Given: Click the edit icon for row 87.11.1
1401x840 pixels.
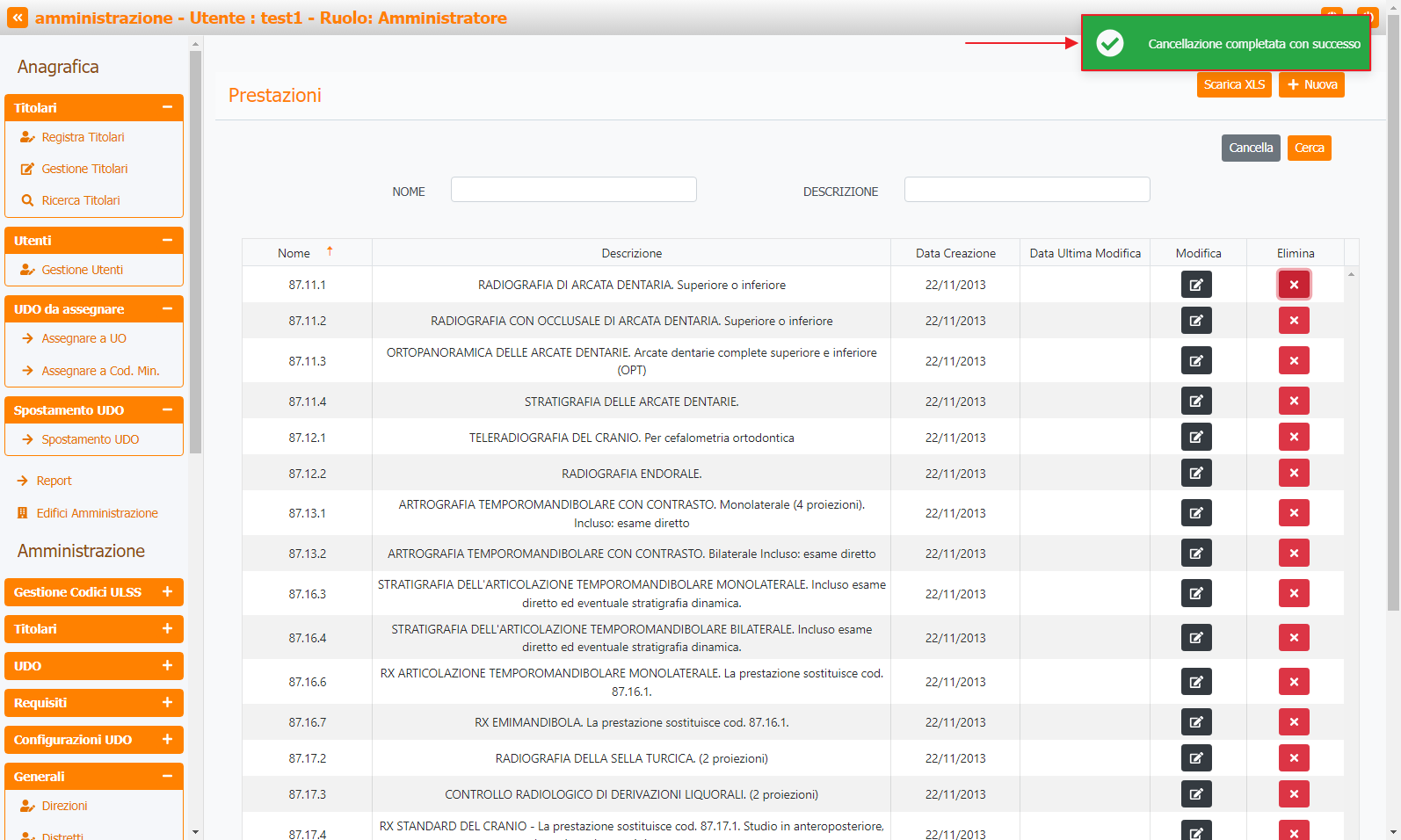Looking at the screenshot, I should point(1196,285).
